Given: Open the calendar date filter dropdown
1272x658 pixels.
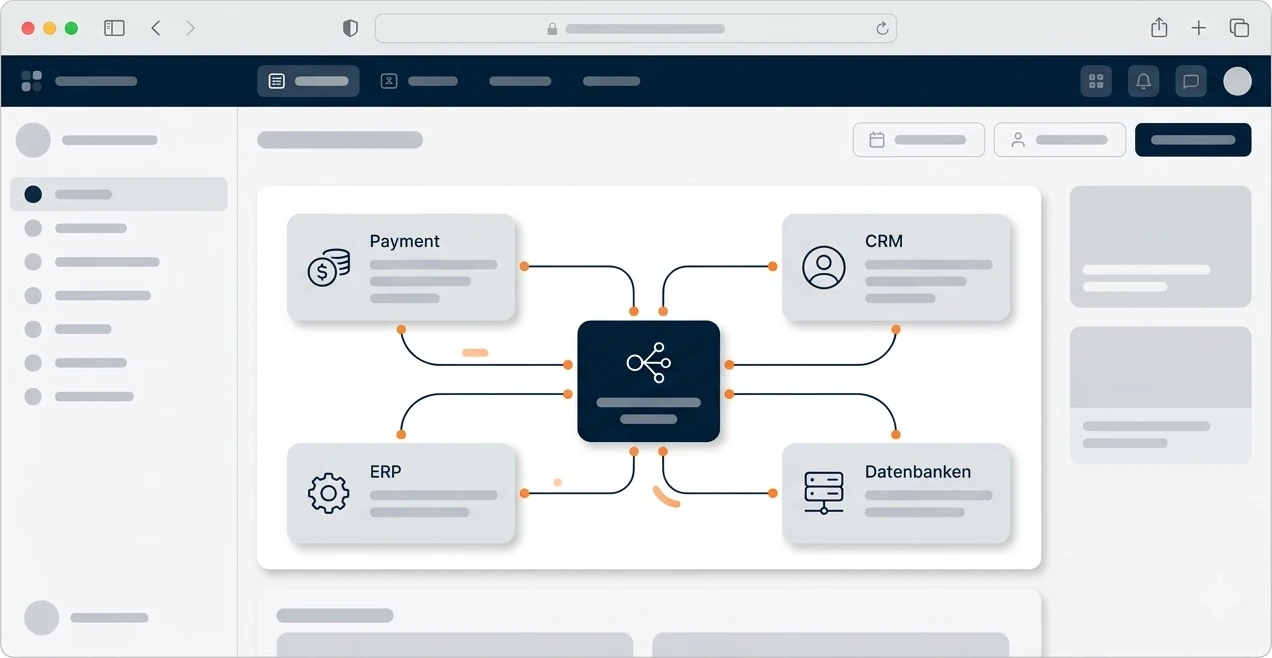Looking at the screenshot, I should point(919,140).
